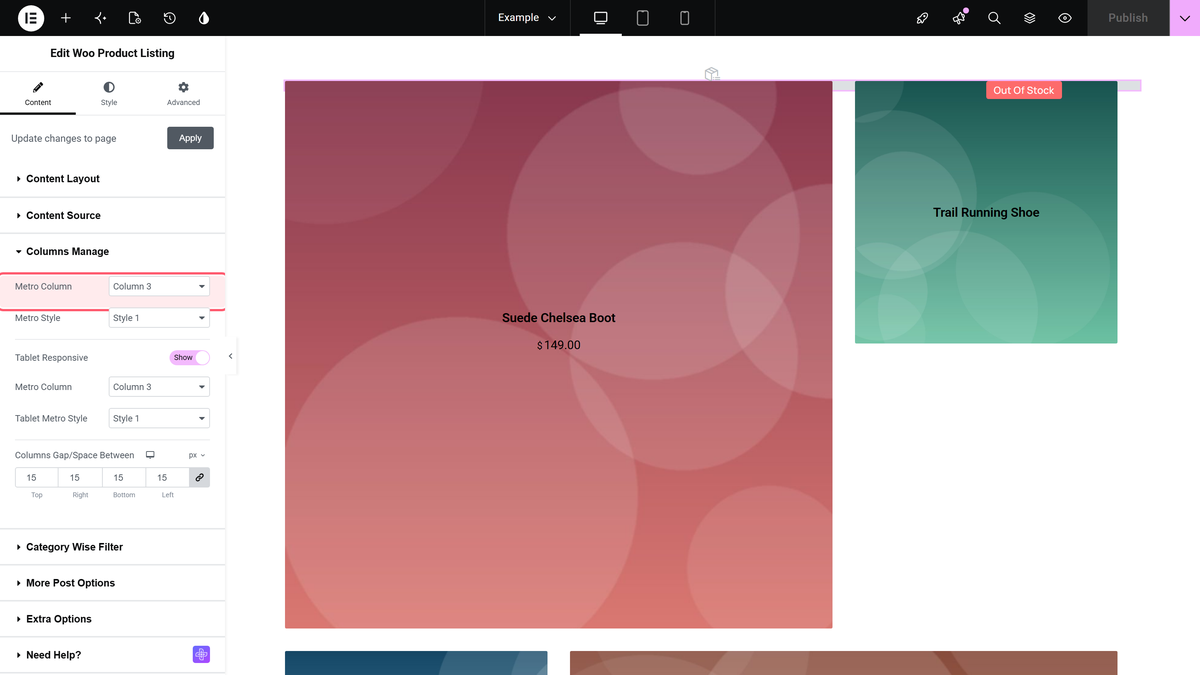Click the Bottom gap input field
1200x675 pixels.
click(x=123, y=478)
